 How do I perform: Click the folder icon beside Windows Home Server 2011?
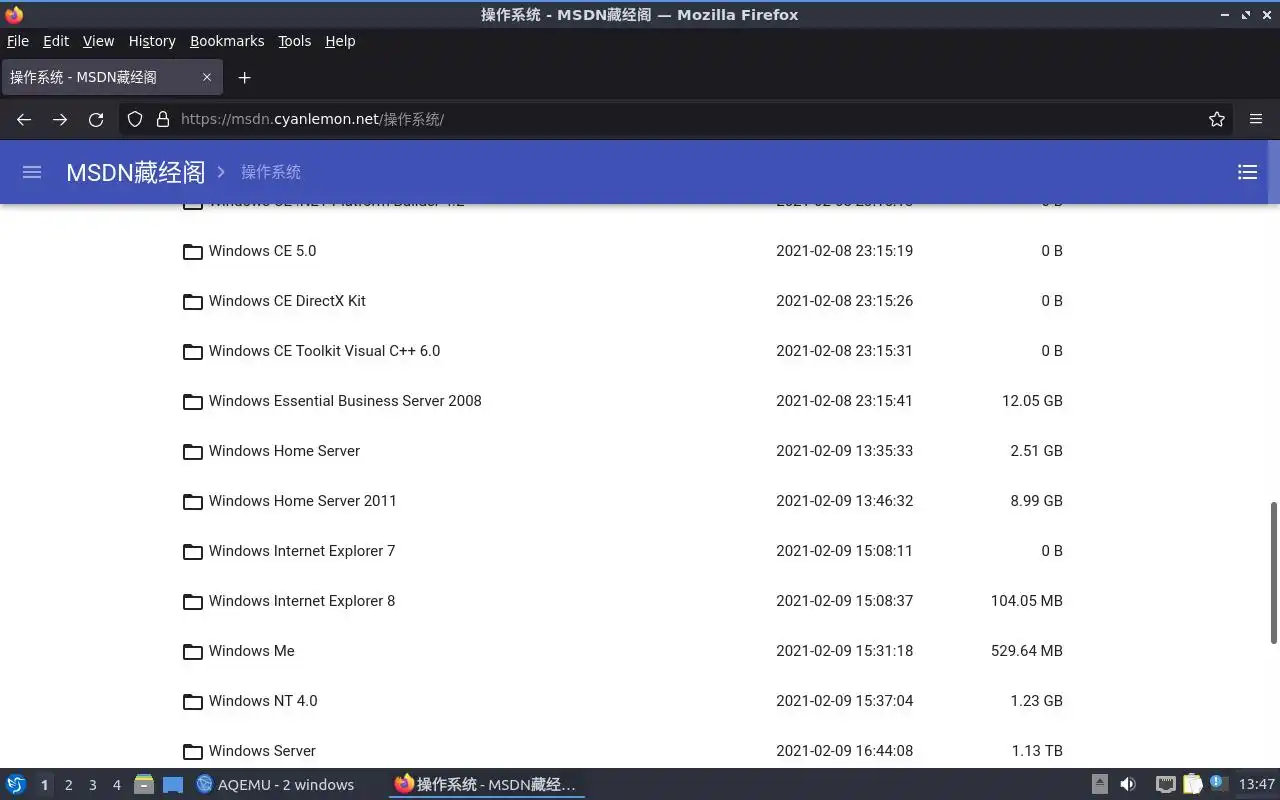coord(193,501)
